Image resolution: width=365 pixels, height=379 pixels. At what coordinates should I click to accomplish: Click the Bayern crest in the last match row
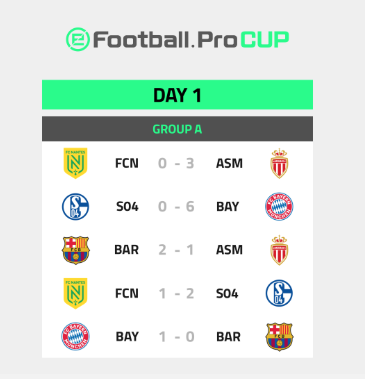click(x=75, y=336)
